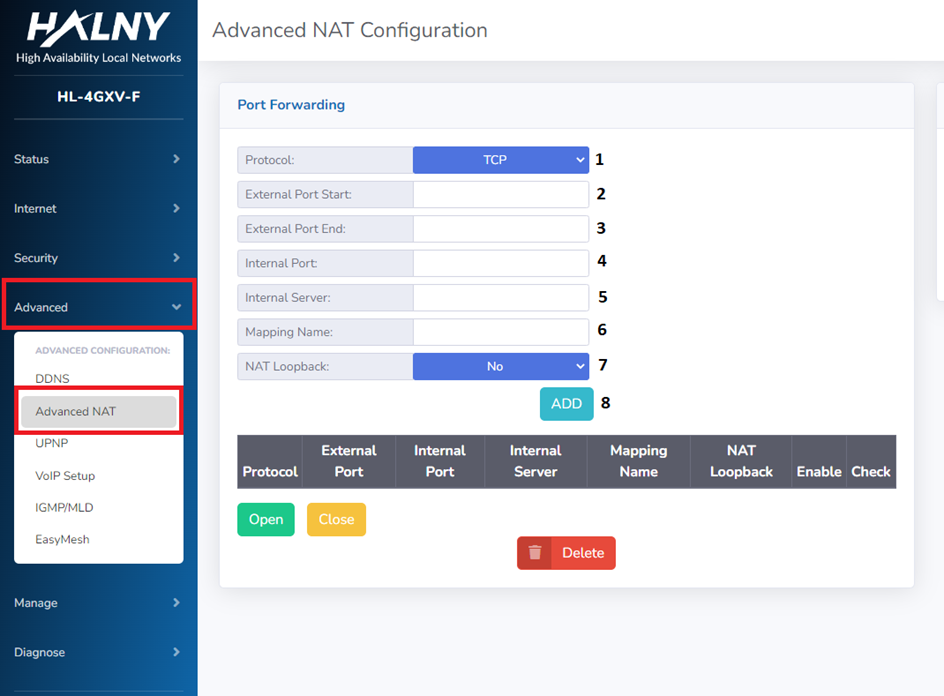Image resolution: width=944 pixels, height=696 pixels.
Task: Expand the Internet menu
Action: coord(98,208)
